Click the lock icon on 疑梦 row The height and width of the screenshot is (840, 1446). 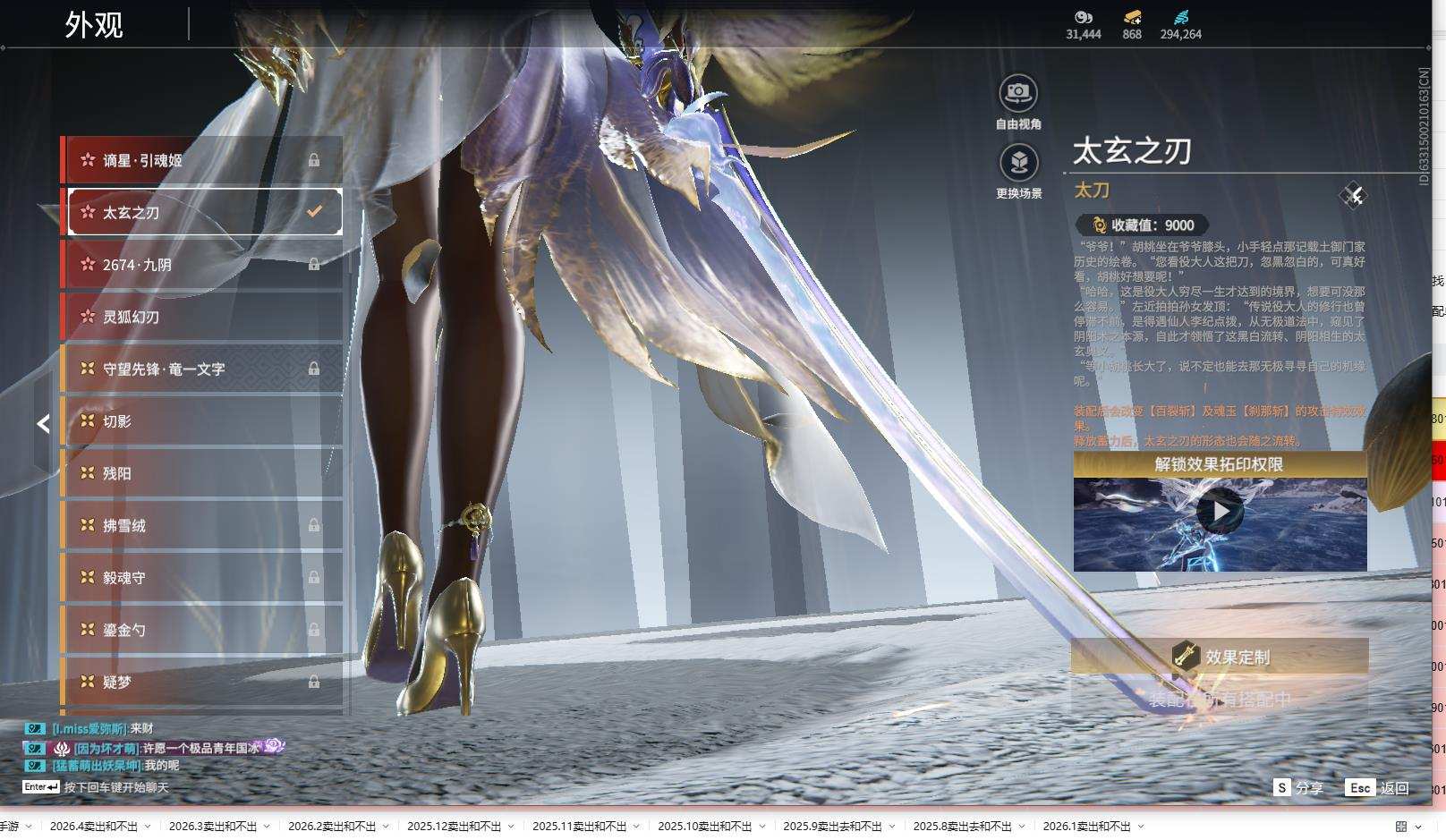click(314, 682)
